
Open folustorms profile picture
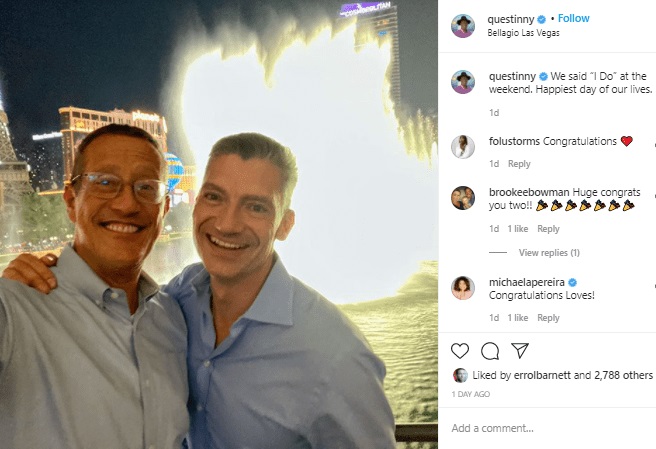tap(463, 147)
